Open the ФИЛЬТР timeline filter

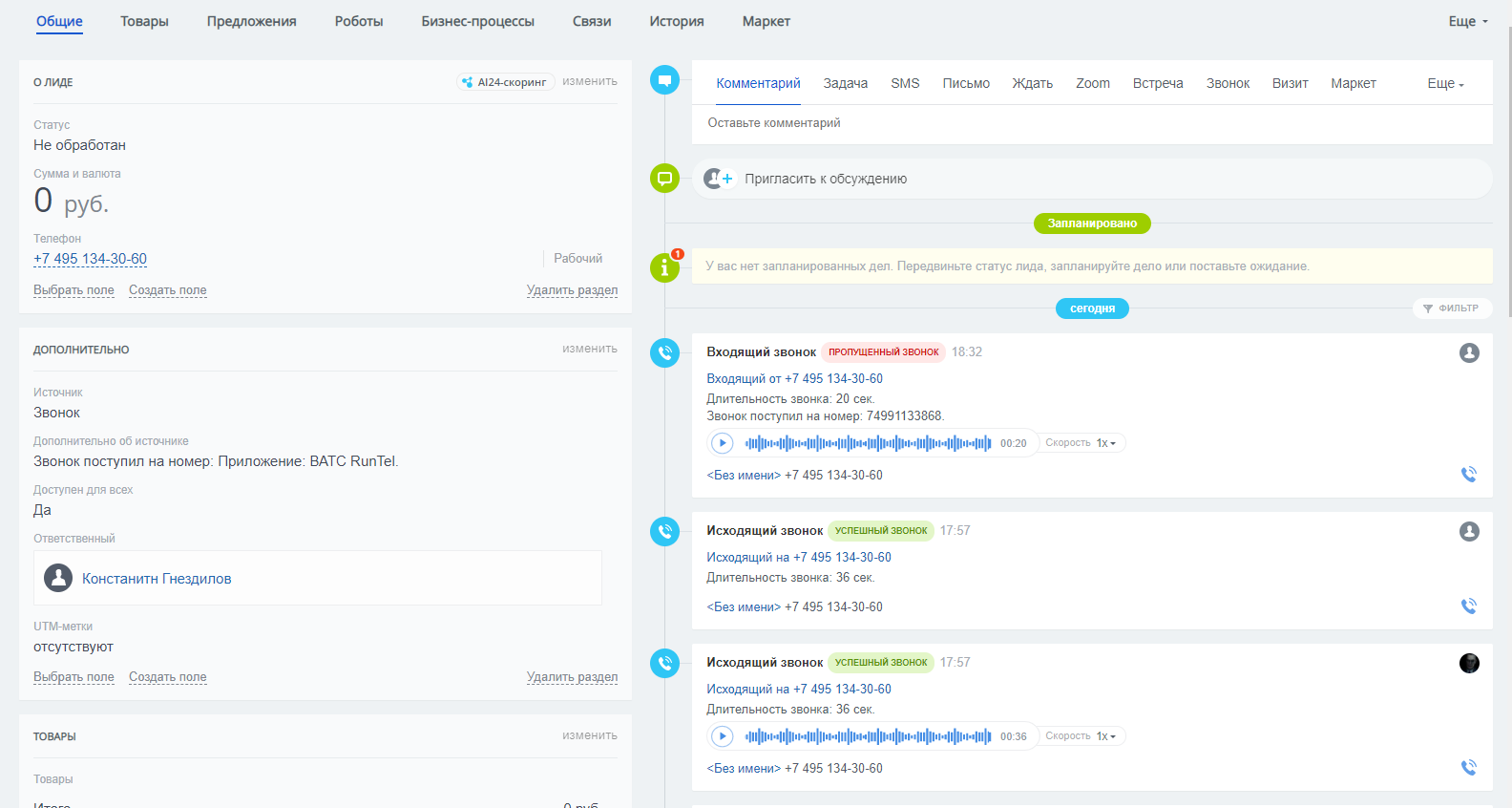[1451, 308]
